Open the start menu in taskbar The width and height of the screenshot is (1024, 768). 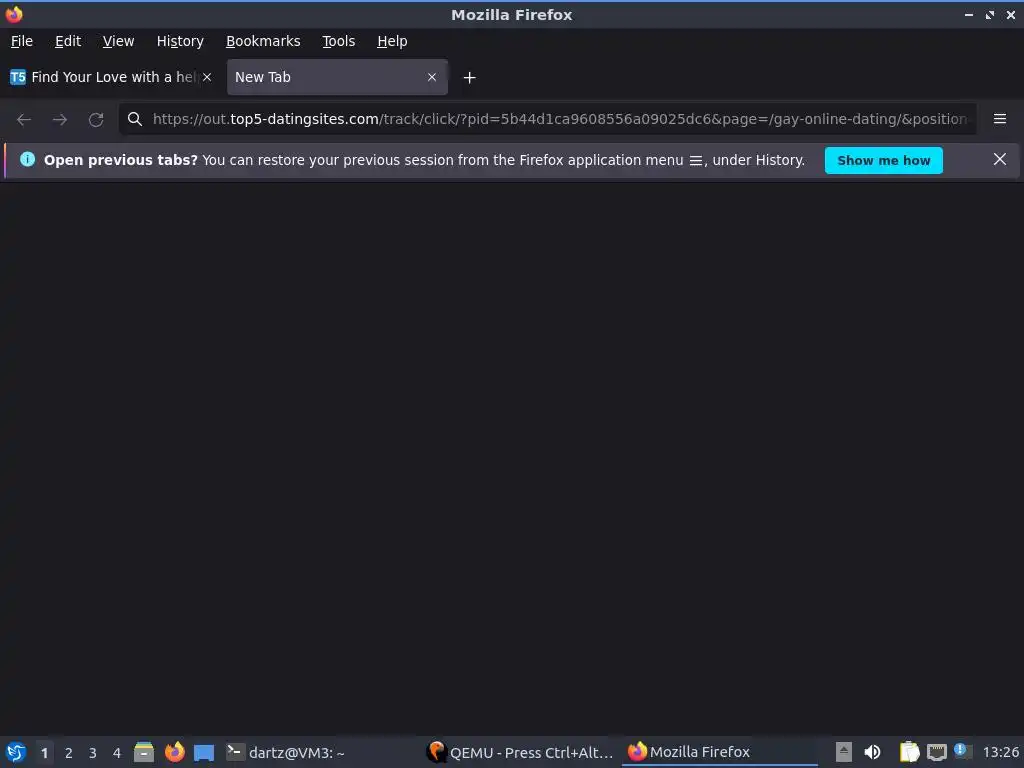16,752
